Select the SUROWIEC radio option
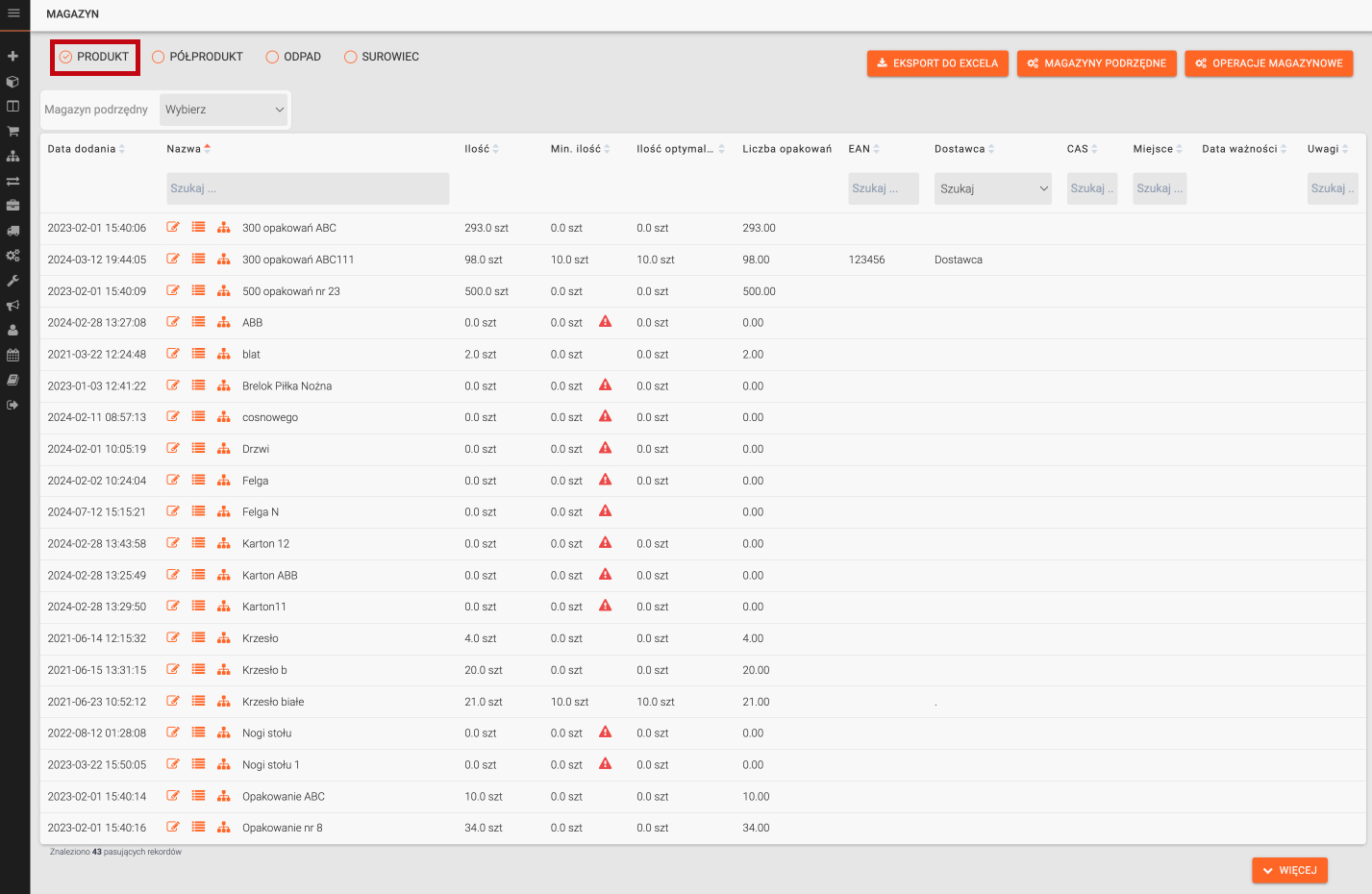Image resolution: width=1372 pixels, height=894 pixels. [x=351, y=57]
